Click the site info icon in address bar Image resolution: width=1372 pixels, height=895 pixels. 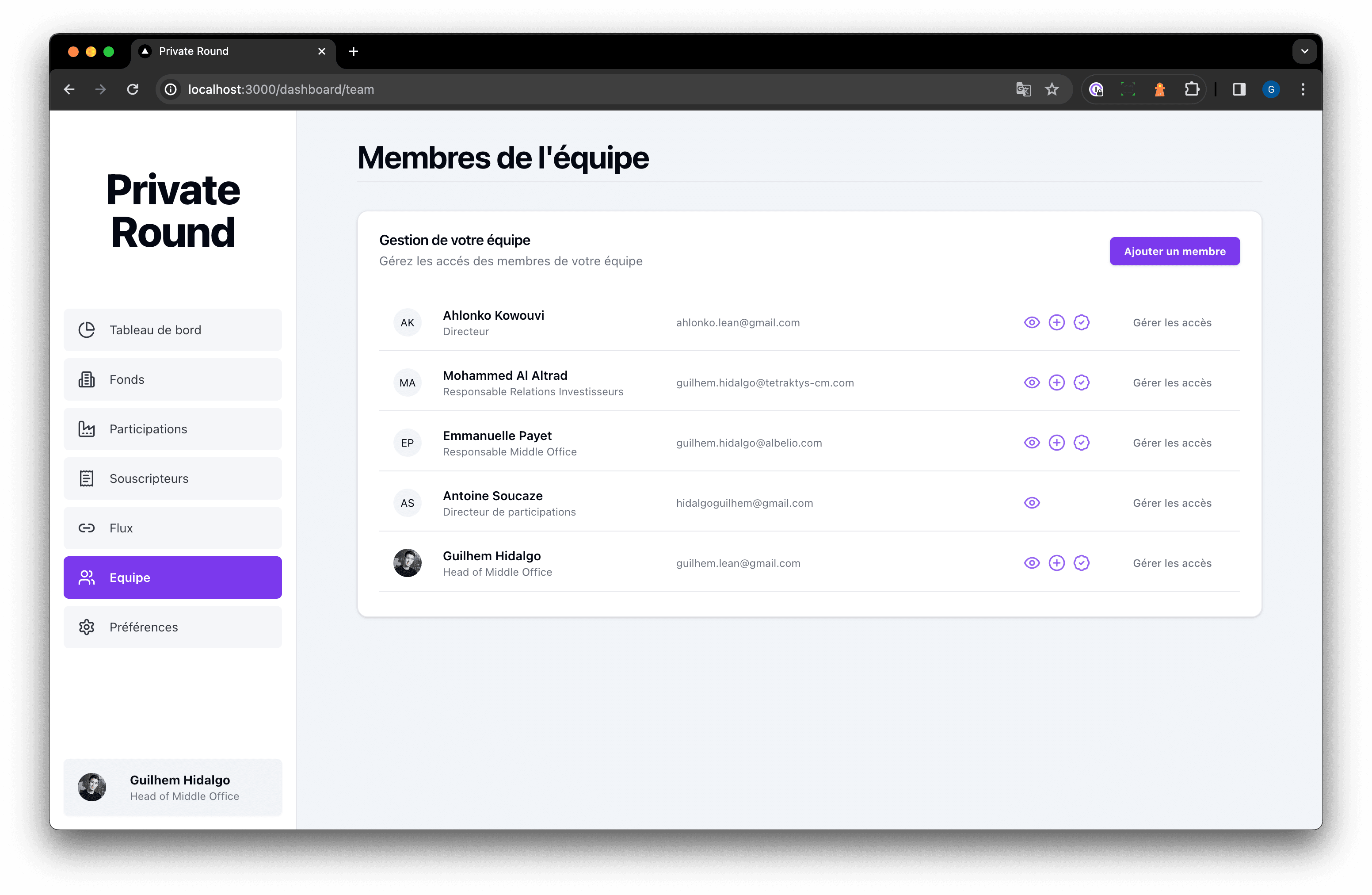171,89
